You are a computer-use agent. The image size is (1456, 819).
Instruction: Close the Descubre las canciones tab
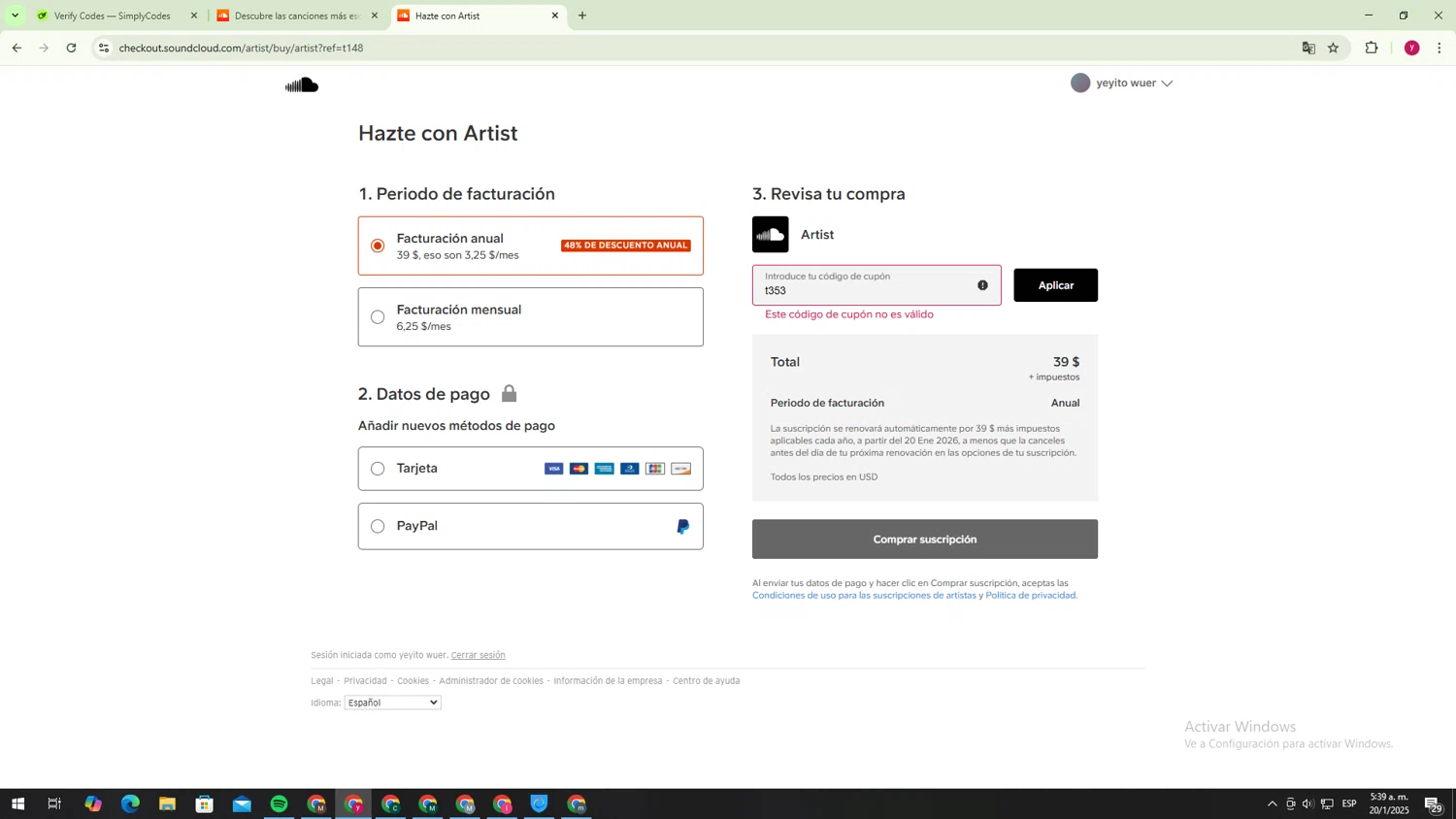pos(375,16)
